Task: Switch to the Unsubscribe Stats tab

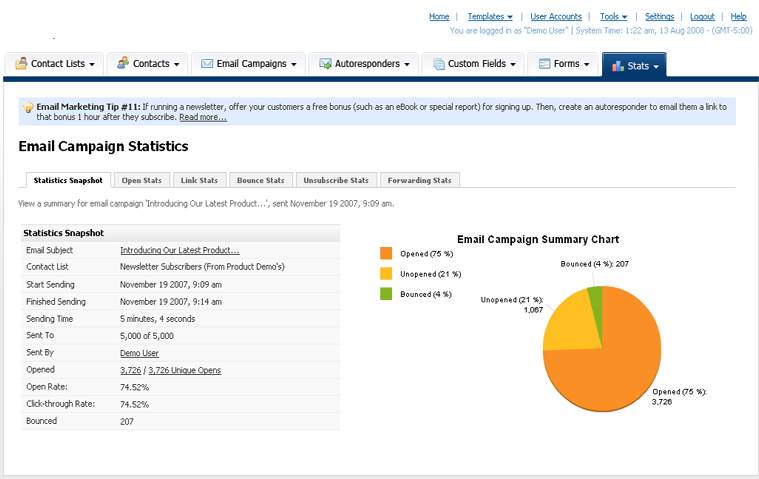Action: point(336,180)
